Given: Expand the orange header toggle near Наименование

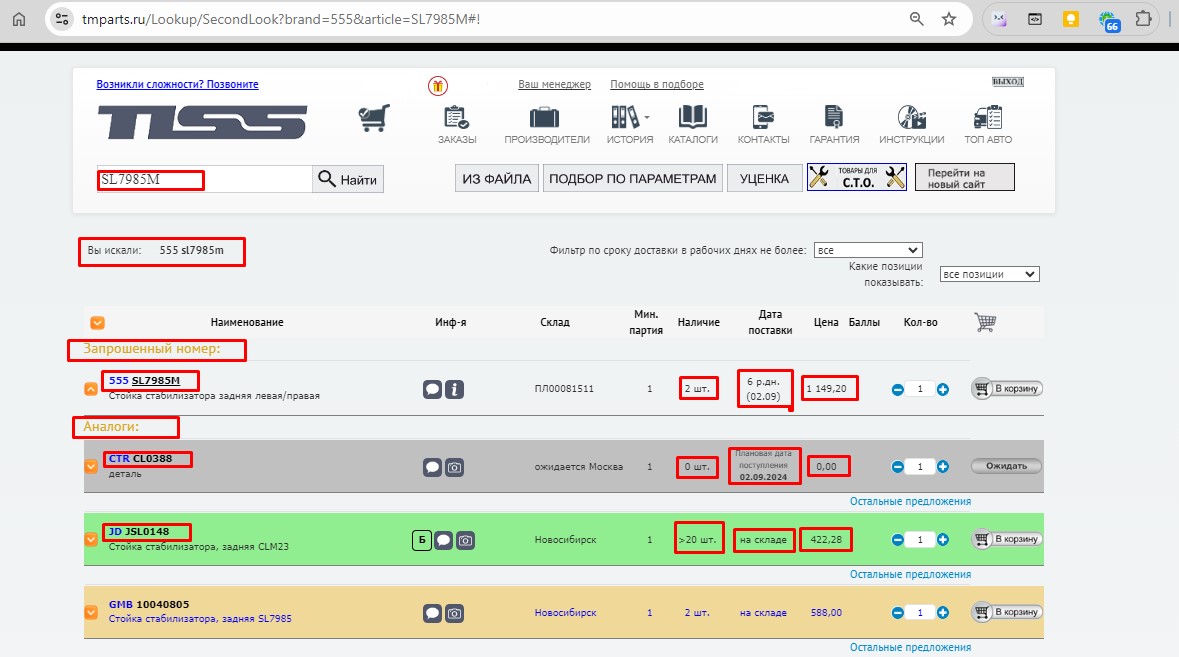Looking at the screenshot, I should click(x=97, y=322).
